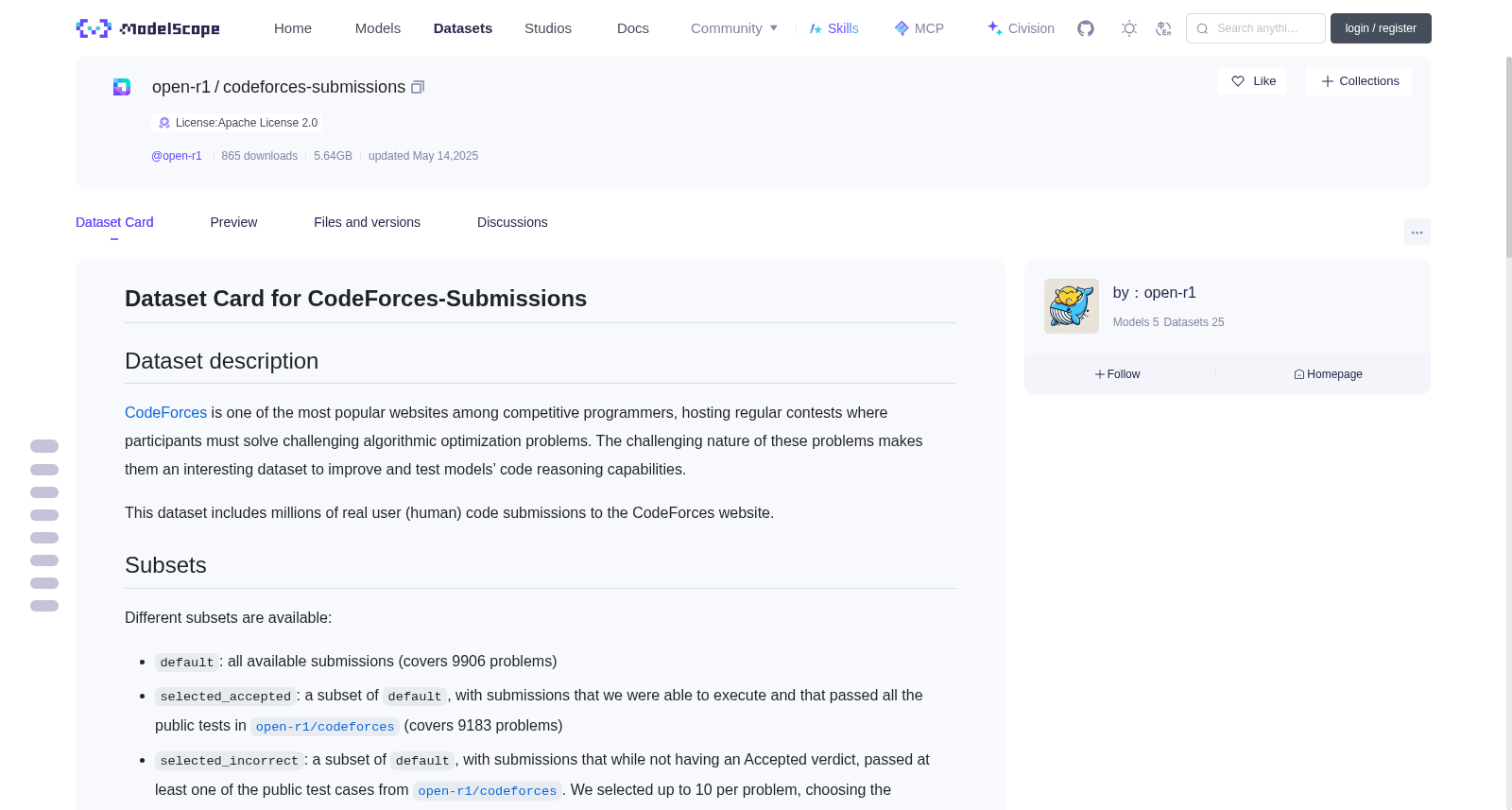
Task: Click the "default" code label in first bullet
Action: pos(187,662)
